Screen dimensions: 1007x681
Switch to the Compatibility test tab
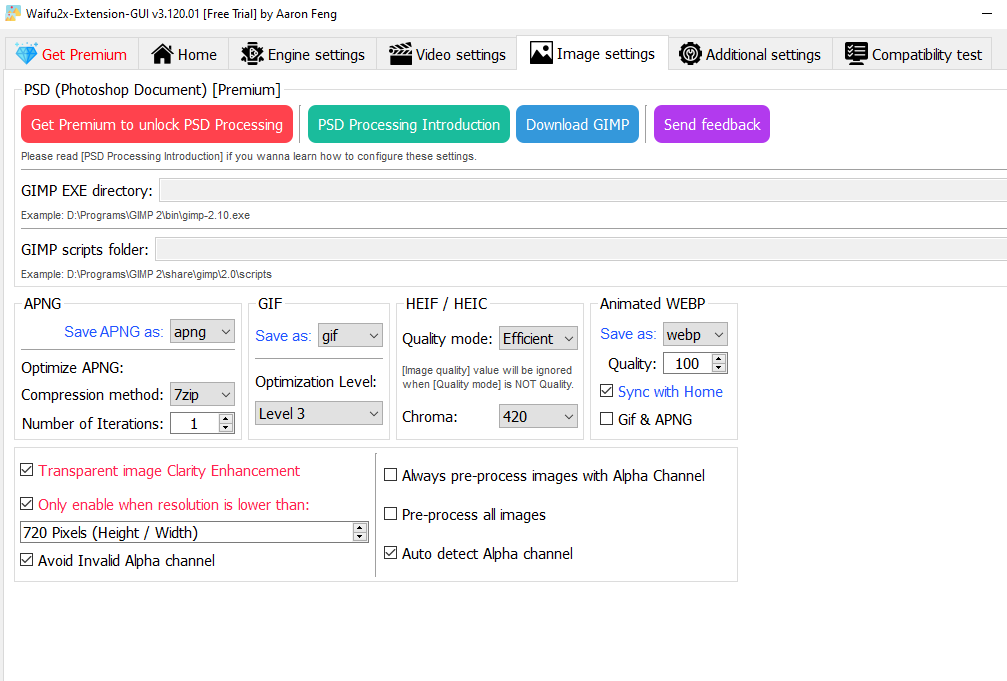tap(913, 55)
